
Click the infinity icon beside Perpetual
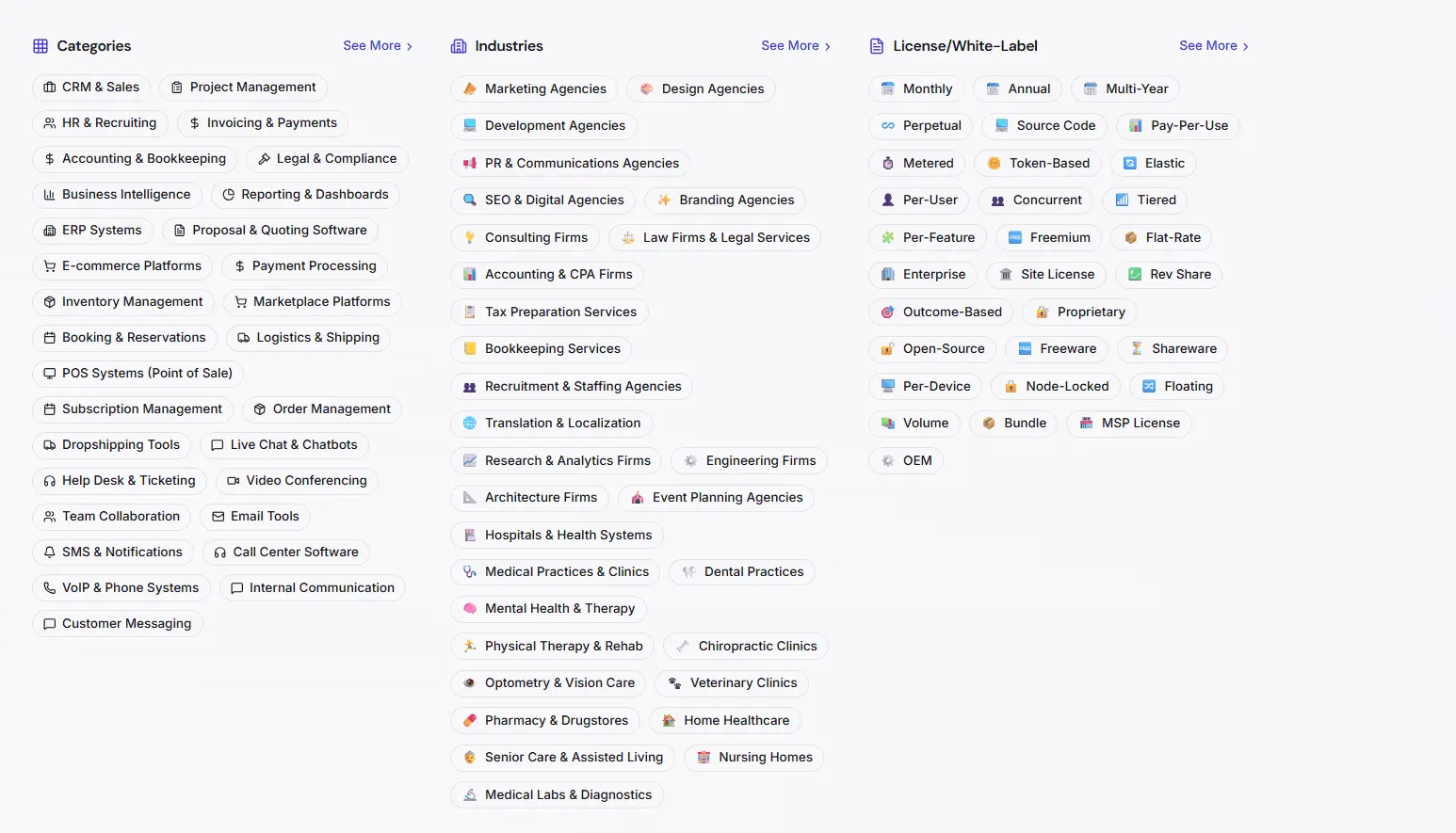coord(888,125)
